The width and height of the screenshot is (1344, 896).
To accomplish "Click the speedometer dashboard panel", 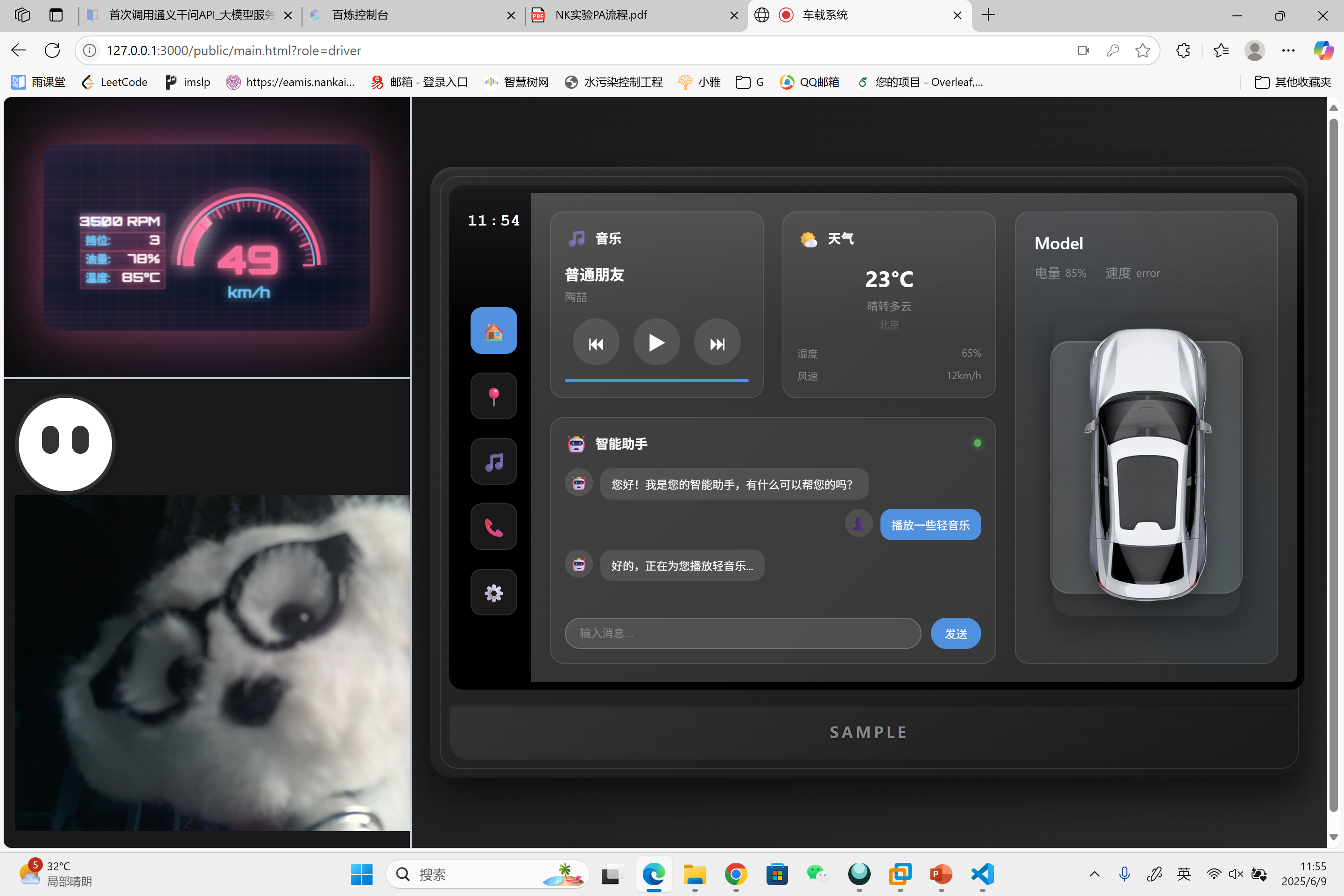I will click(x=207, y=237).
